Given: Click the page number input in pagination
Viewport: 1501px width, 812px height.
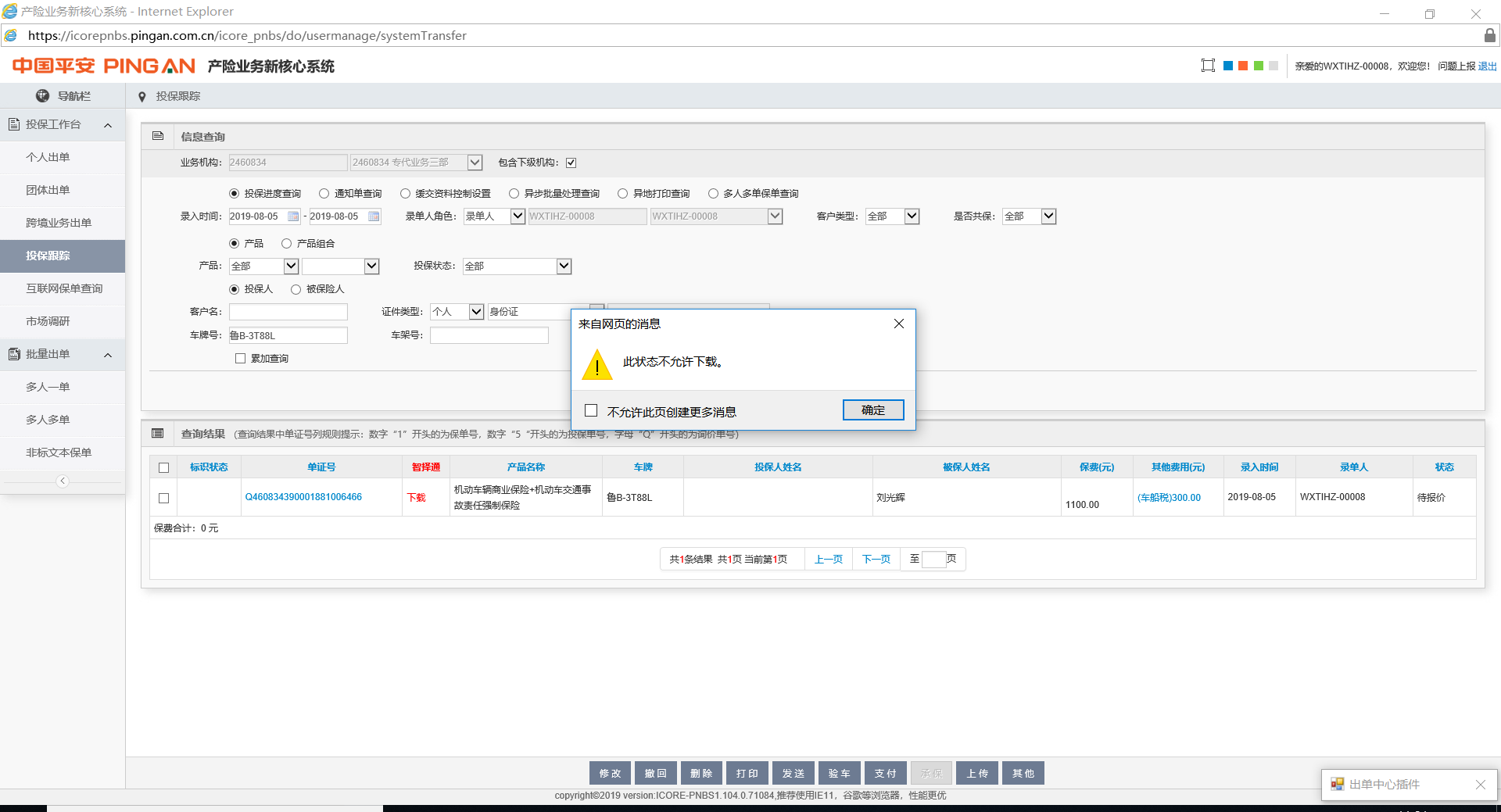Looking at the screenshot, I should 933,560.
